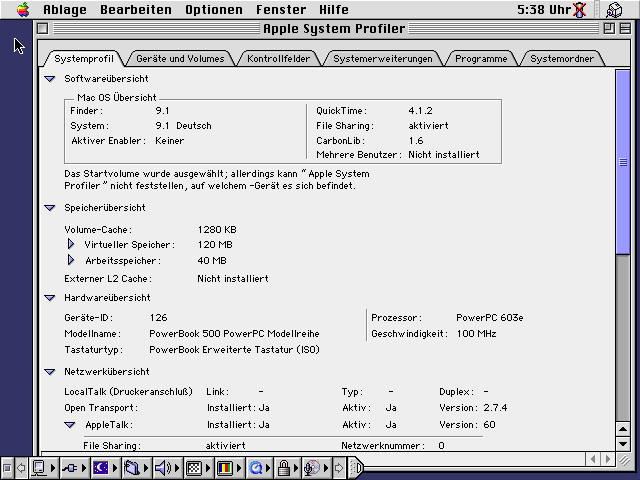The image size is (640, 480).
Task: Click the LocalTalk (Druckeranschluß) label
Action: [x=128, y=392]
